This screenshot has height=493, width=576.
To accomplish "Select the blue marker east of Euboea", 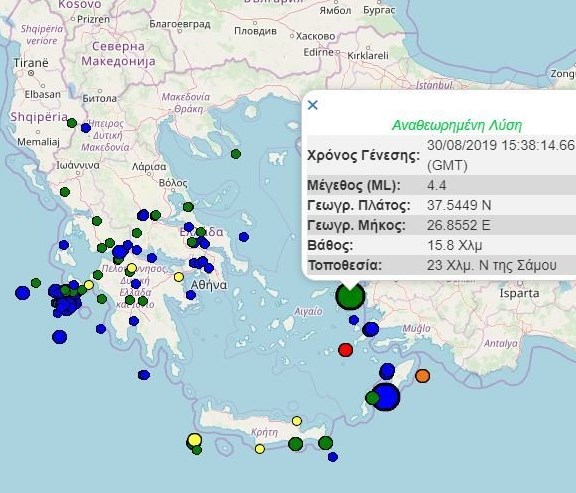I will [244, 237].
